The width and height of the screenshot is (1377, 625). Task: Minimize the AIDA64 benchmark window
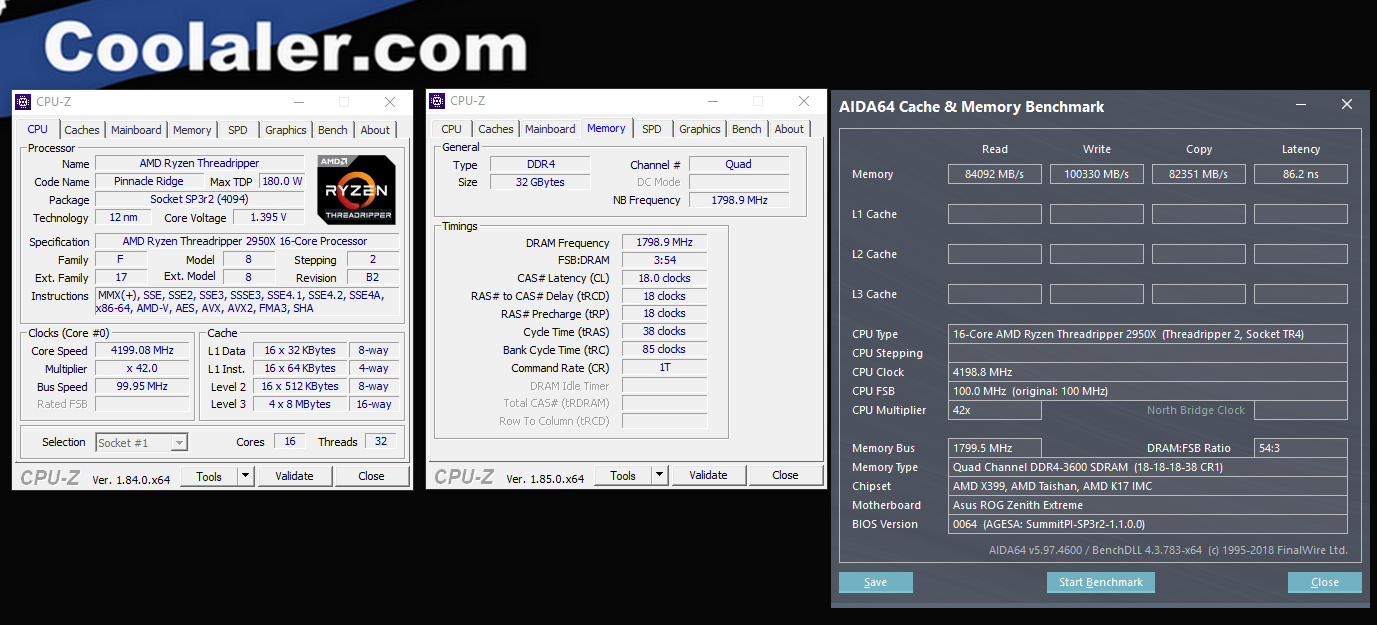[1301, 105]
